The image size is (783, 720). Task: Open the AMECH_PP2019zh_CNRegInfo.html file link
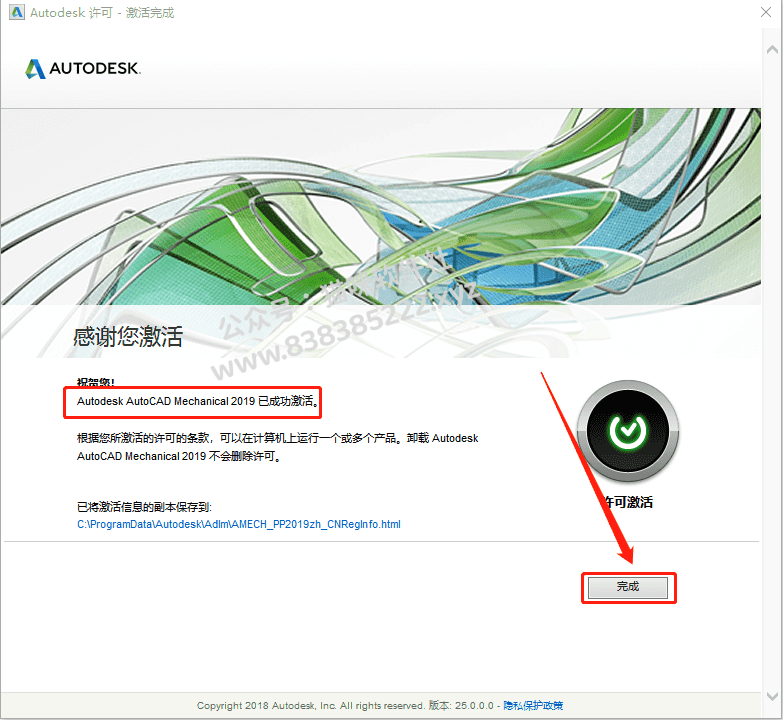[239, 524]
